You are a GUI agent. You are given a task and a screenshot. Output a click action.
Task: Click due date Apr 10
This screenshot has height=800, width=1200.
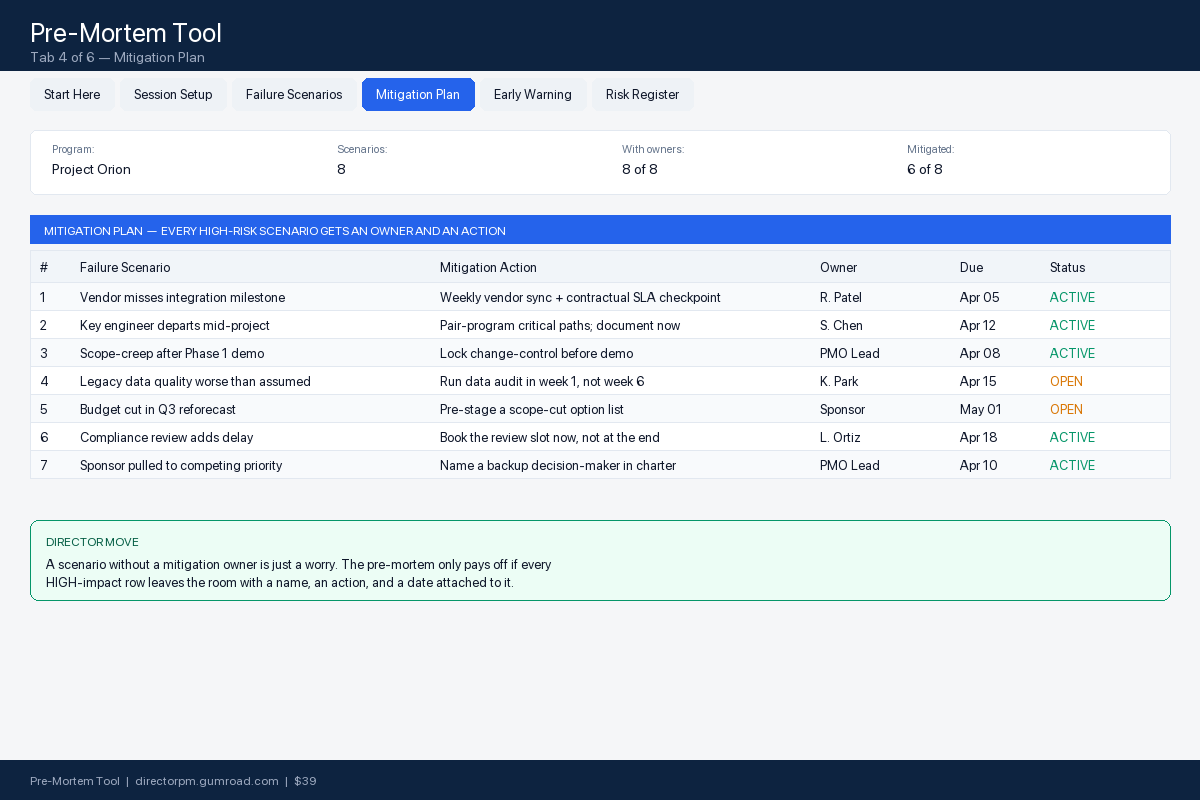tap(978, 466)
